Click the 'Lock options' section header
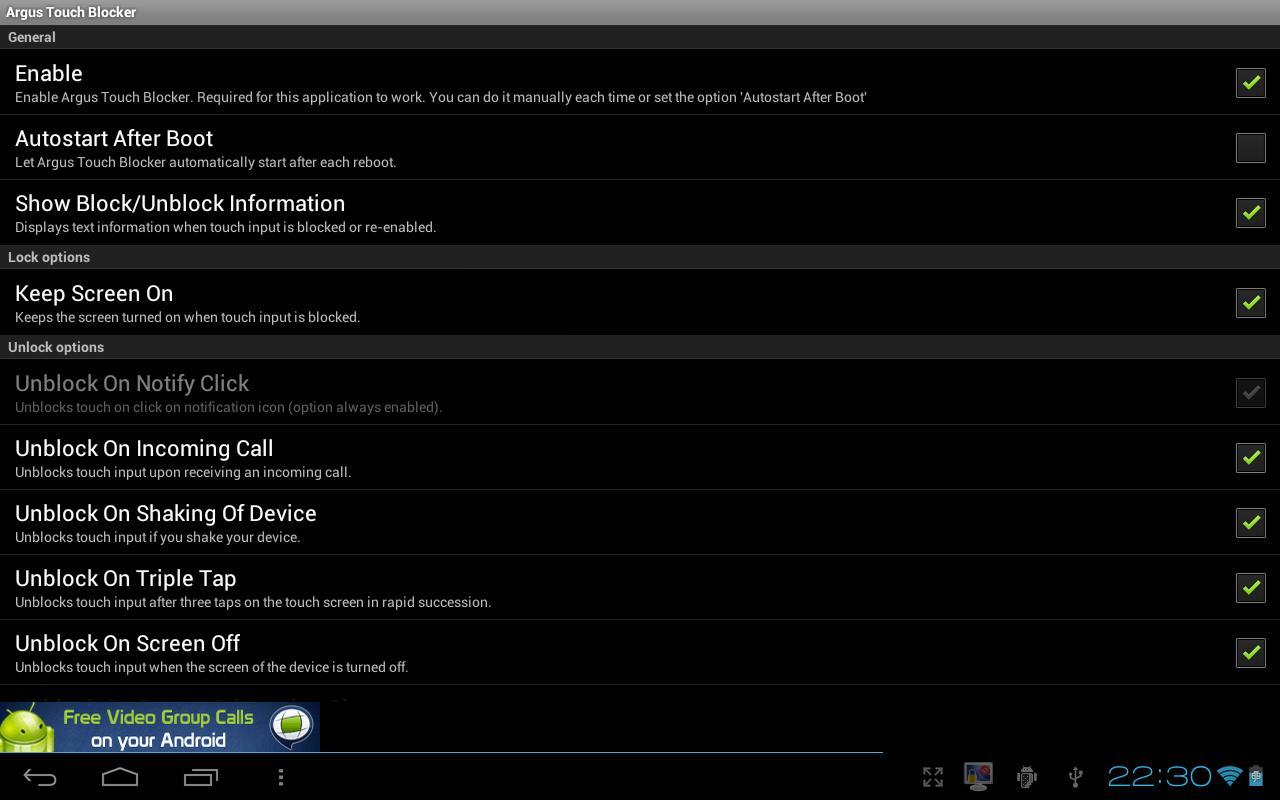 point(49,257)
